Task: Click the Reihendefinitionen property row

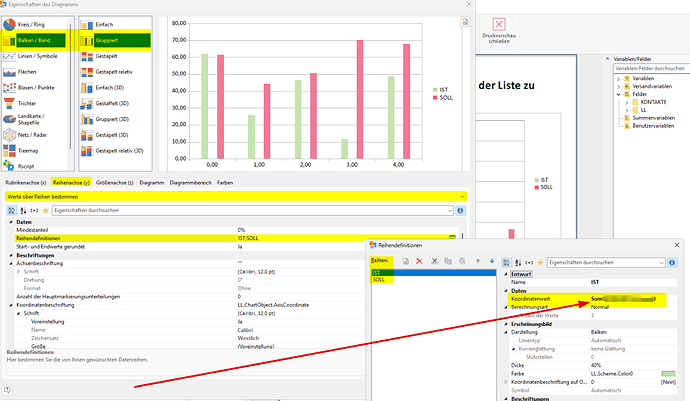Action: tap(235, 238)
